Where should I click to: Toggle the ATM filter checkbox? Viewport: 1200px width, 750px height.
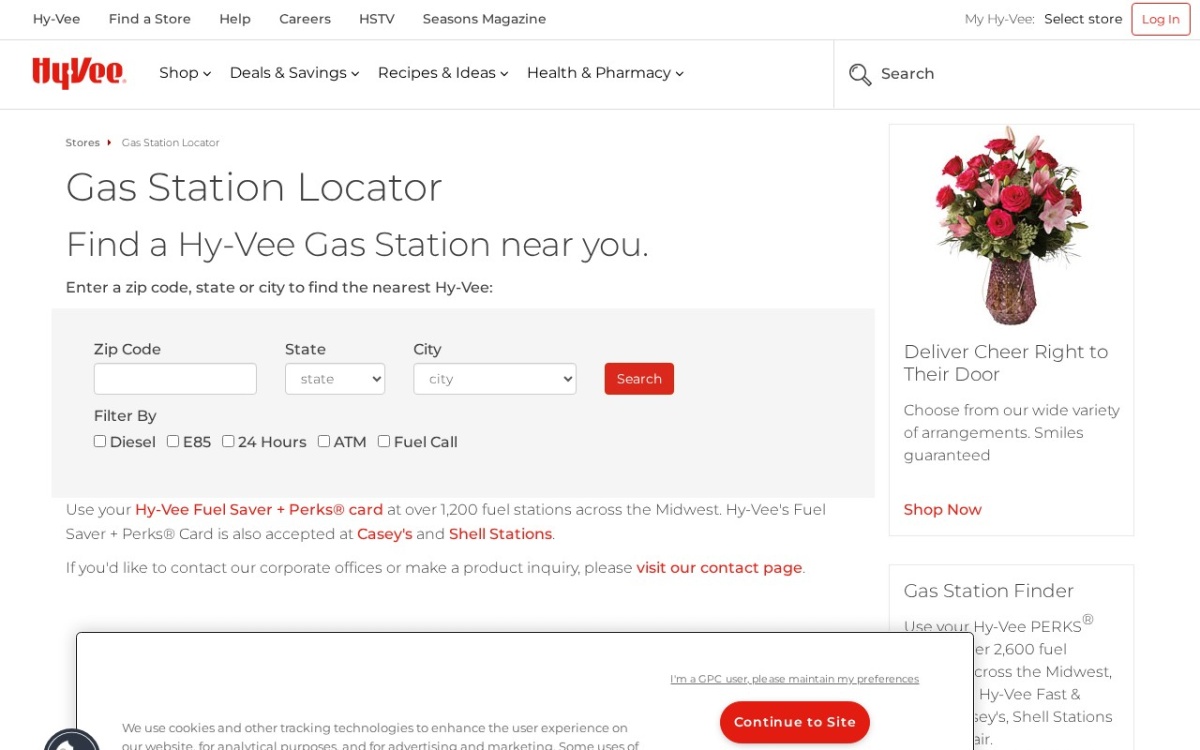click(x=324, y=441)
